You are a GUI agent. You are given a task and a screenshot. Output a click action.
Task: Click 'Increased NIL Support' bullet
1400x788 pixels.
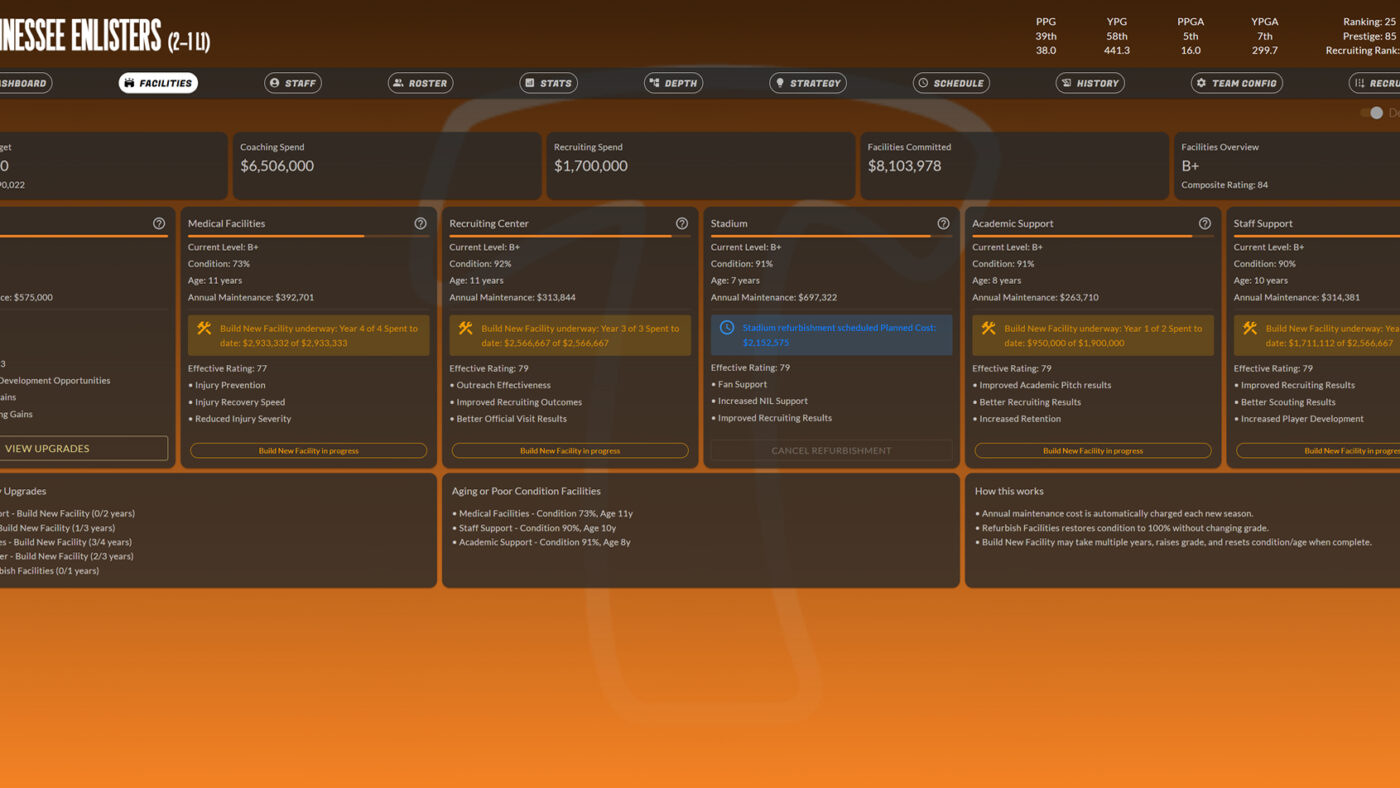(x=763, y=401)
